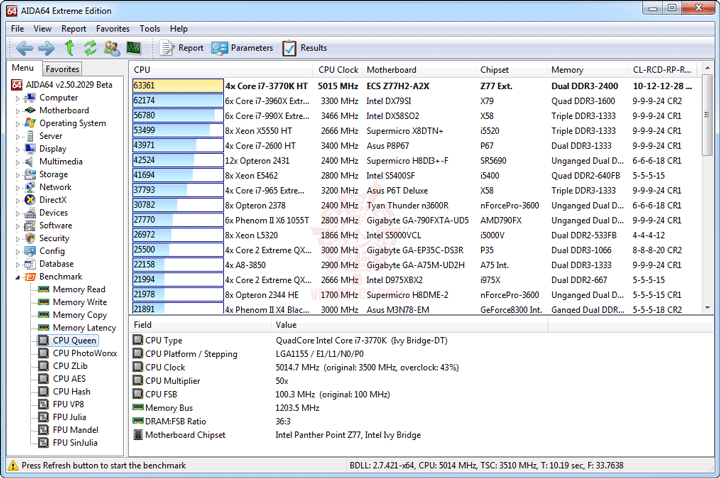The height and width of the screenshot is (478, 720).
Task: Select the FPU Mandel benchmark
Action: (x=75, y=430)
